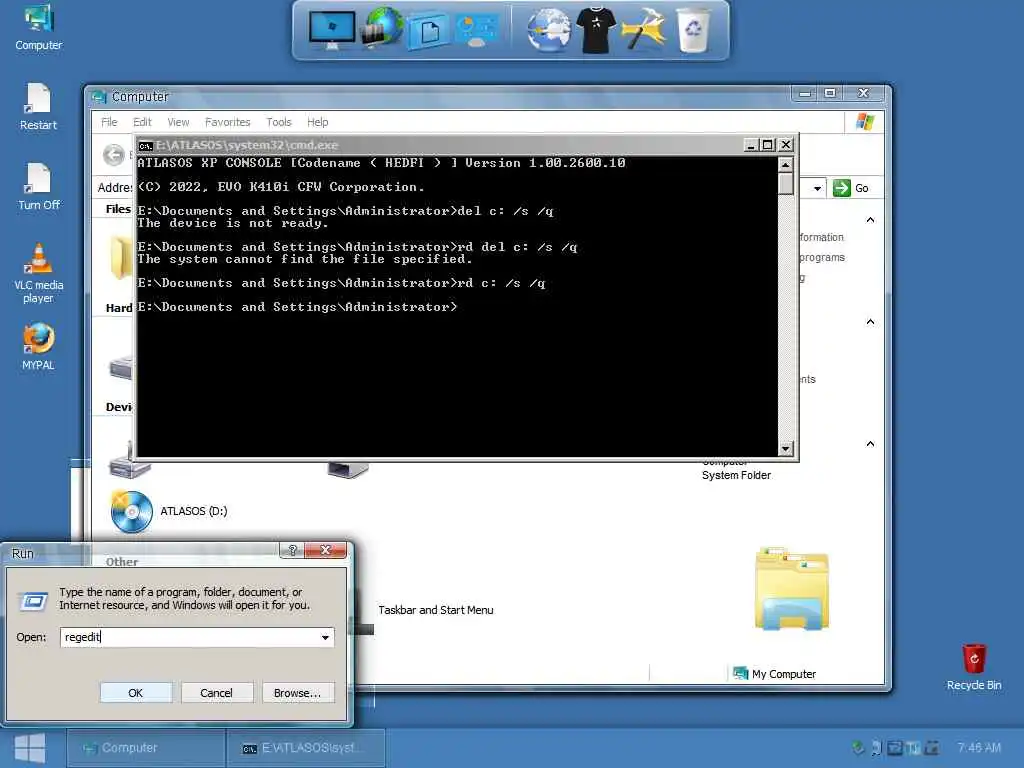Open Edit menu in Computer window
1024x768 pixels.
pyautogui.click(x=142, y=122)
